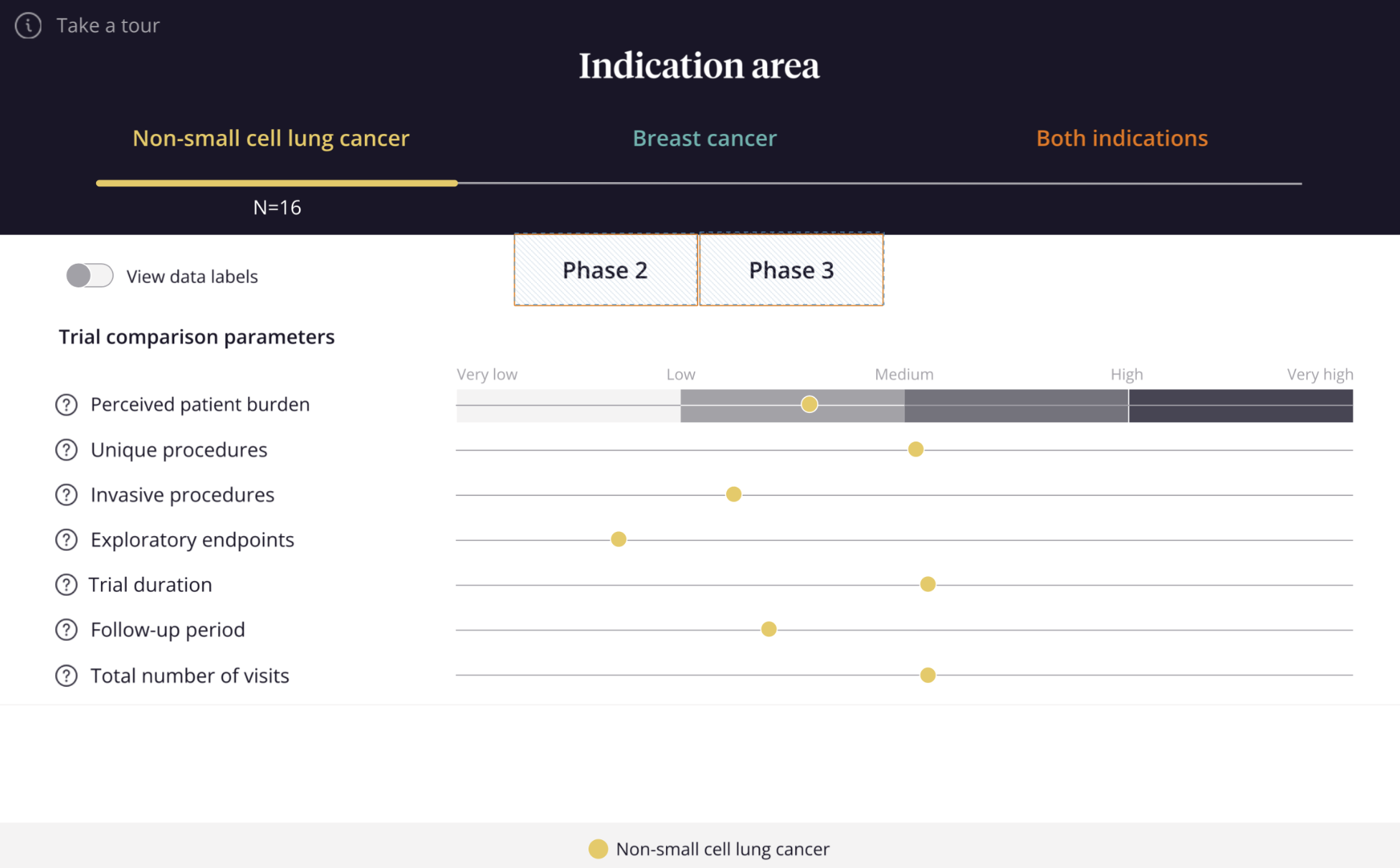Screen dimensions: 1400x868
Task: Select the Non-small cell lung cancer tab
Action: click(x=270, y=138)
